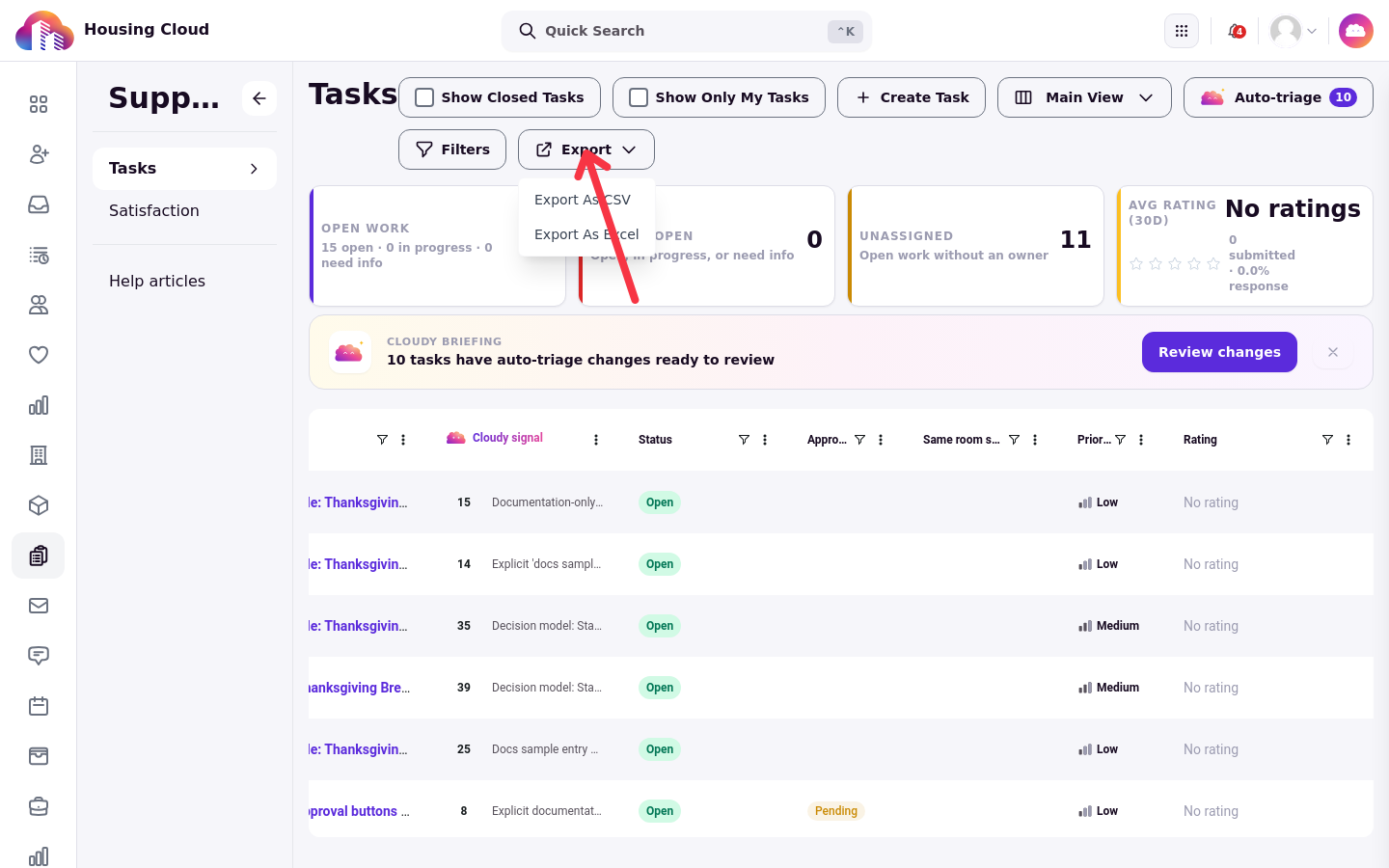
Task: Expand the Main View dropdown
Action: pos(1084,97)
